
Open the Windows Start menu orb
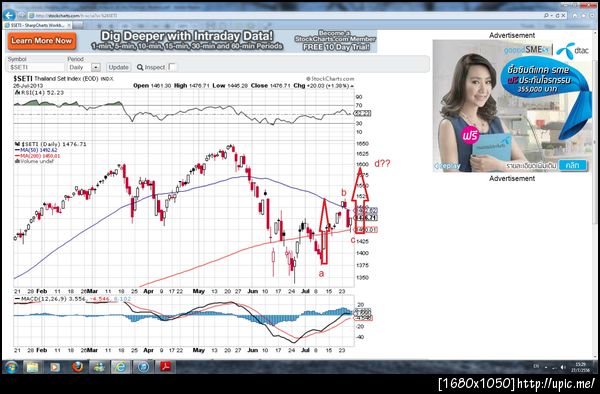[11, 366]
